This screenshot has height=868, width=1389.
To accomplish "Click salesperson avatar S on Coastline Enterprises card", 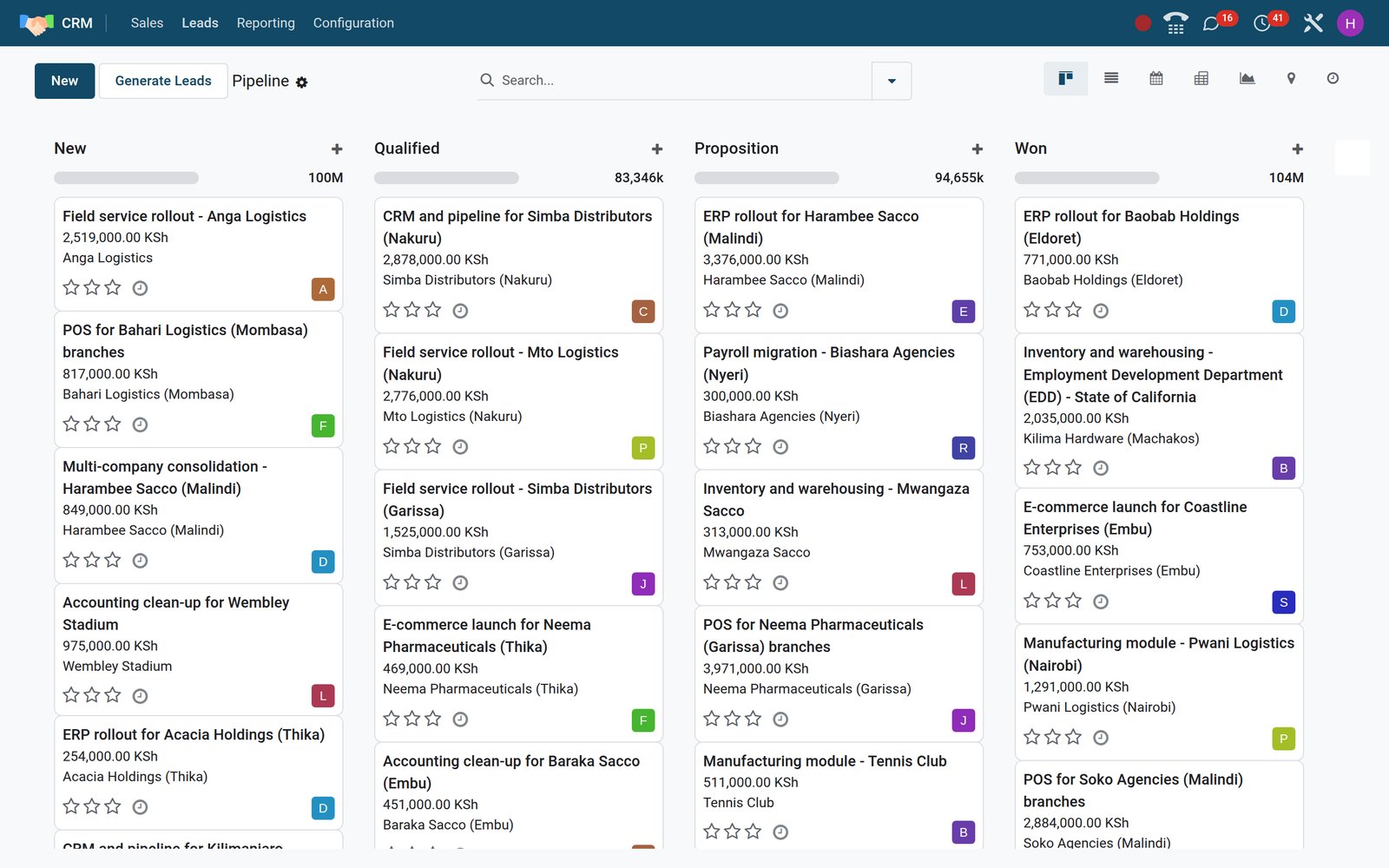I will click(1284, 602).
